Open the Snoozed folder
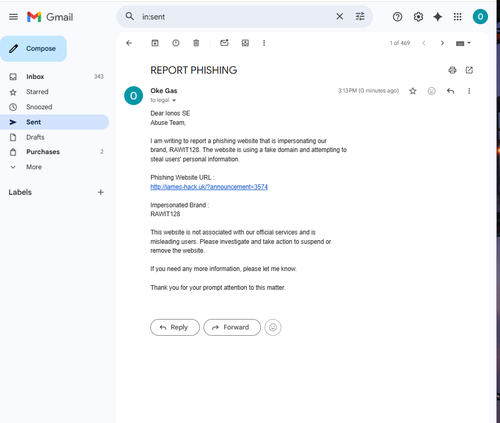This screenshot has height=423, width=500. click(x=54, y=107)
